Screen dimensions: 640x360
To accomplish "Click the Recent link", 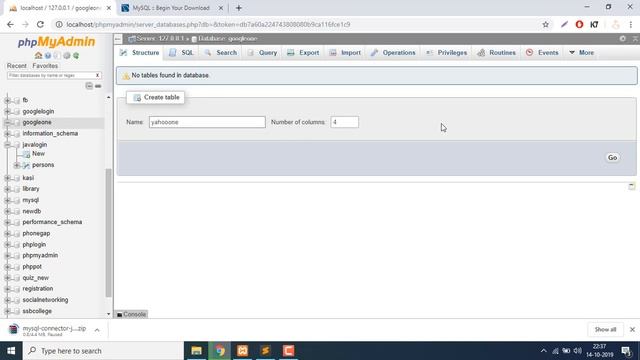I will (17, 66).
